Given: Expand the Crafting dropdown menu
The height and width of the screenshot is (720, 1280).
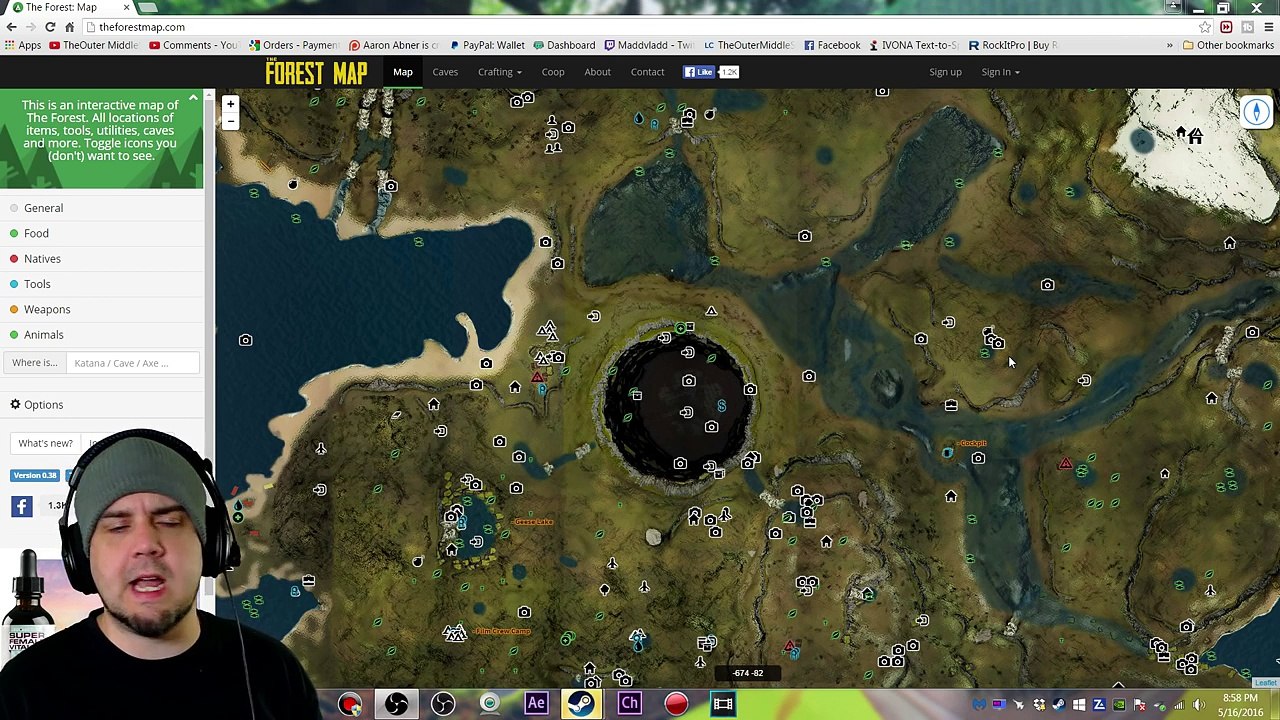Looking at the screenshot, I should coord(499,72).
